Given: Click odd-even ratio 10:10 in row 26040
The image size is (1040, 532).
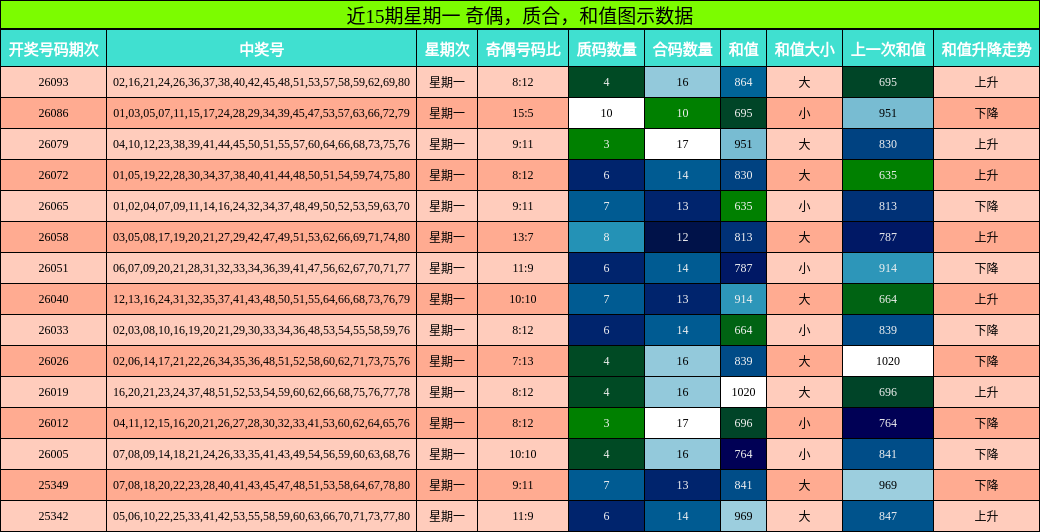Looking at the screenshot, I should click(x=523, y=299).
